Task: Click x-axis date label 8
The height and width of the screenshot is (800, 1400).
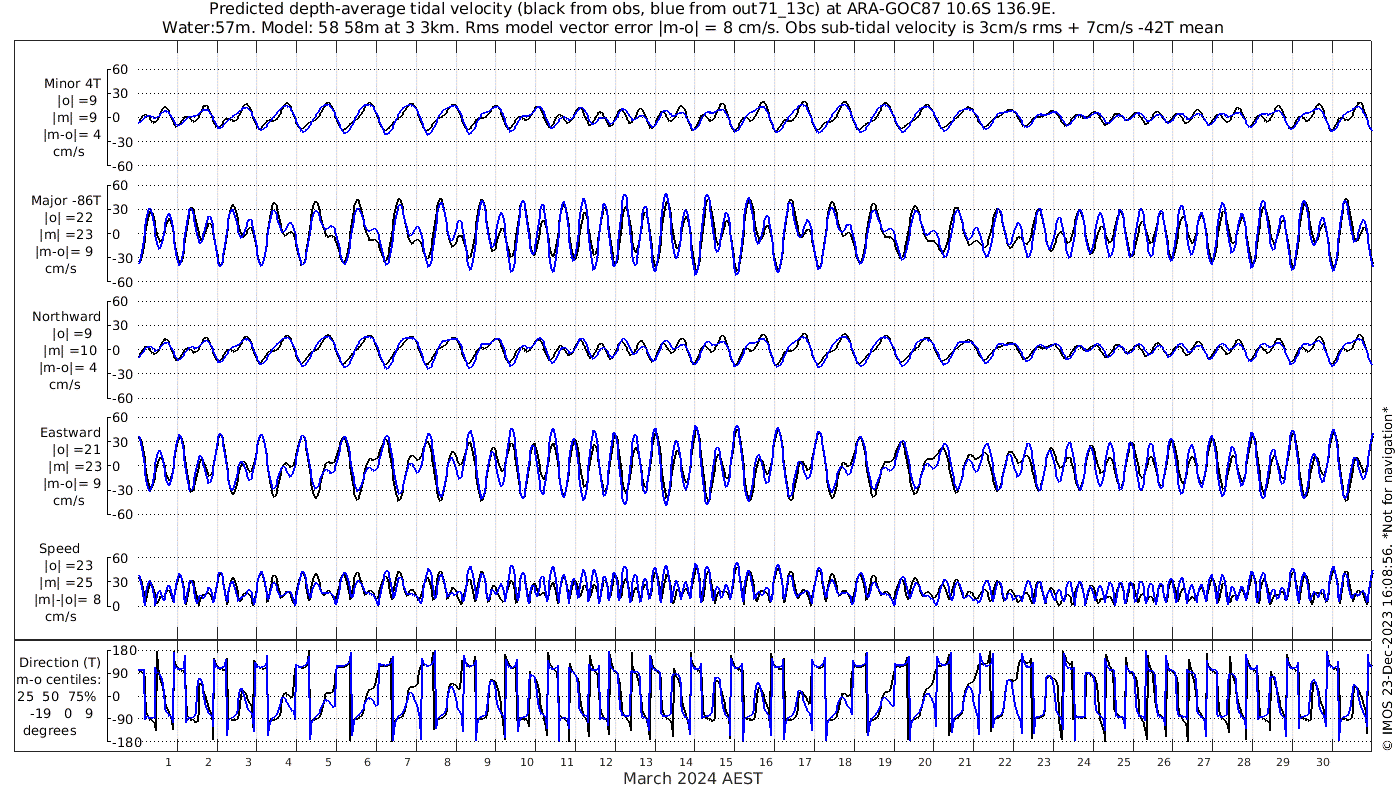Action: (x=447, y=762)
